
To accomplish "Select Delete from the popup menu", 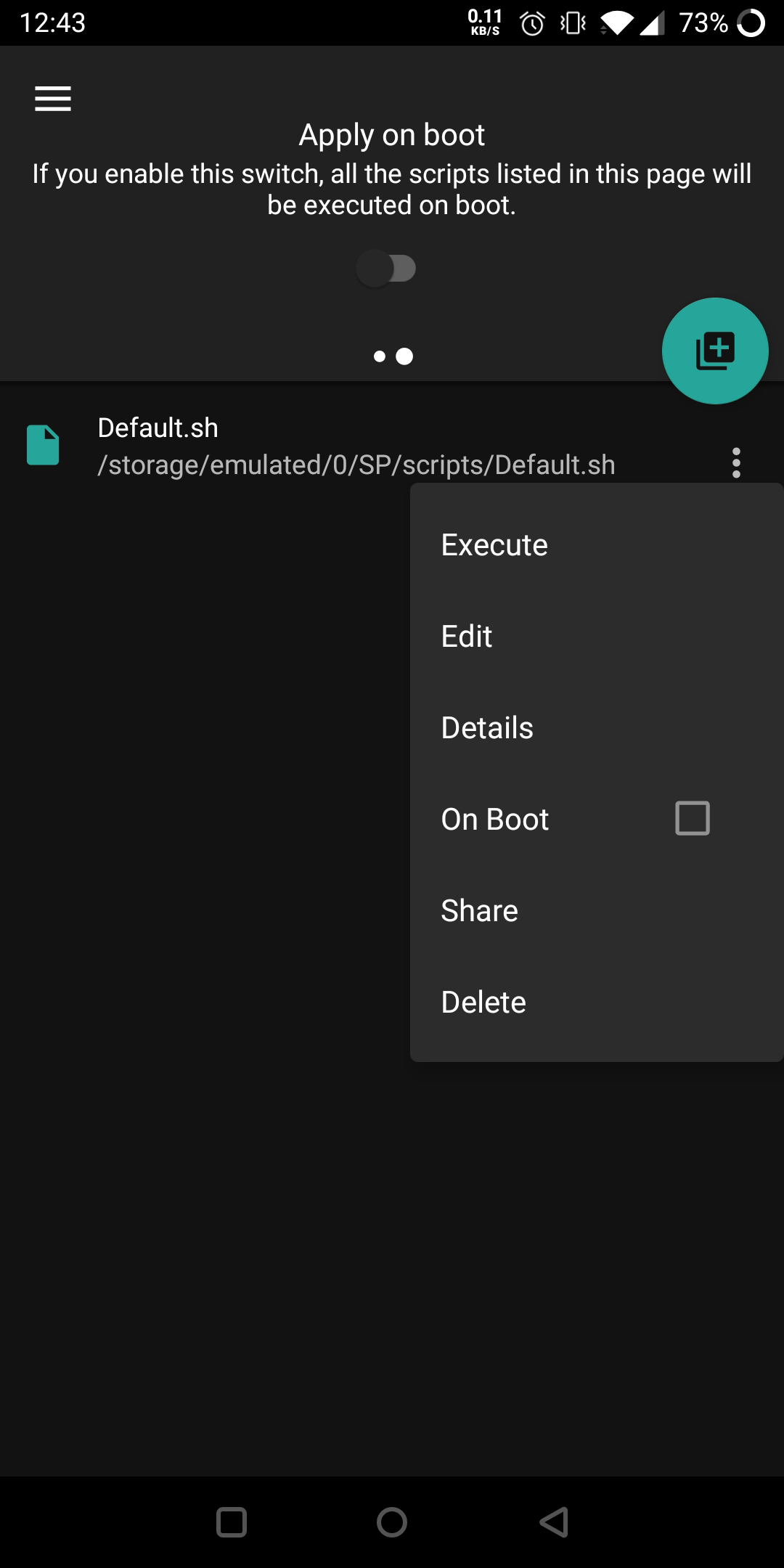I will 483,1003.
